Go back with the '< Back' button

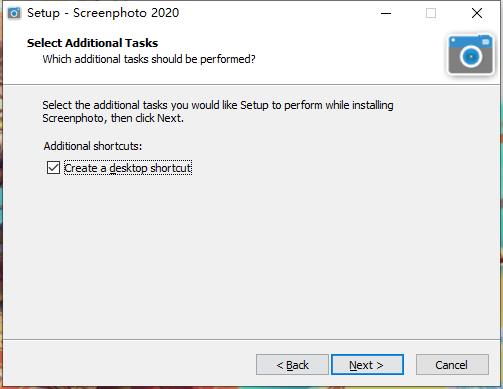click(x=292, y=365)
